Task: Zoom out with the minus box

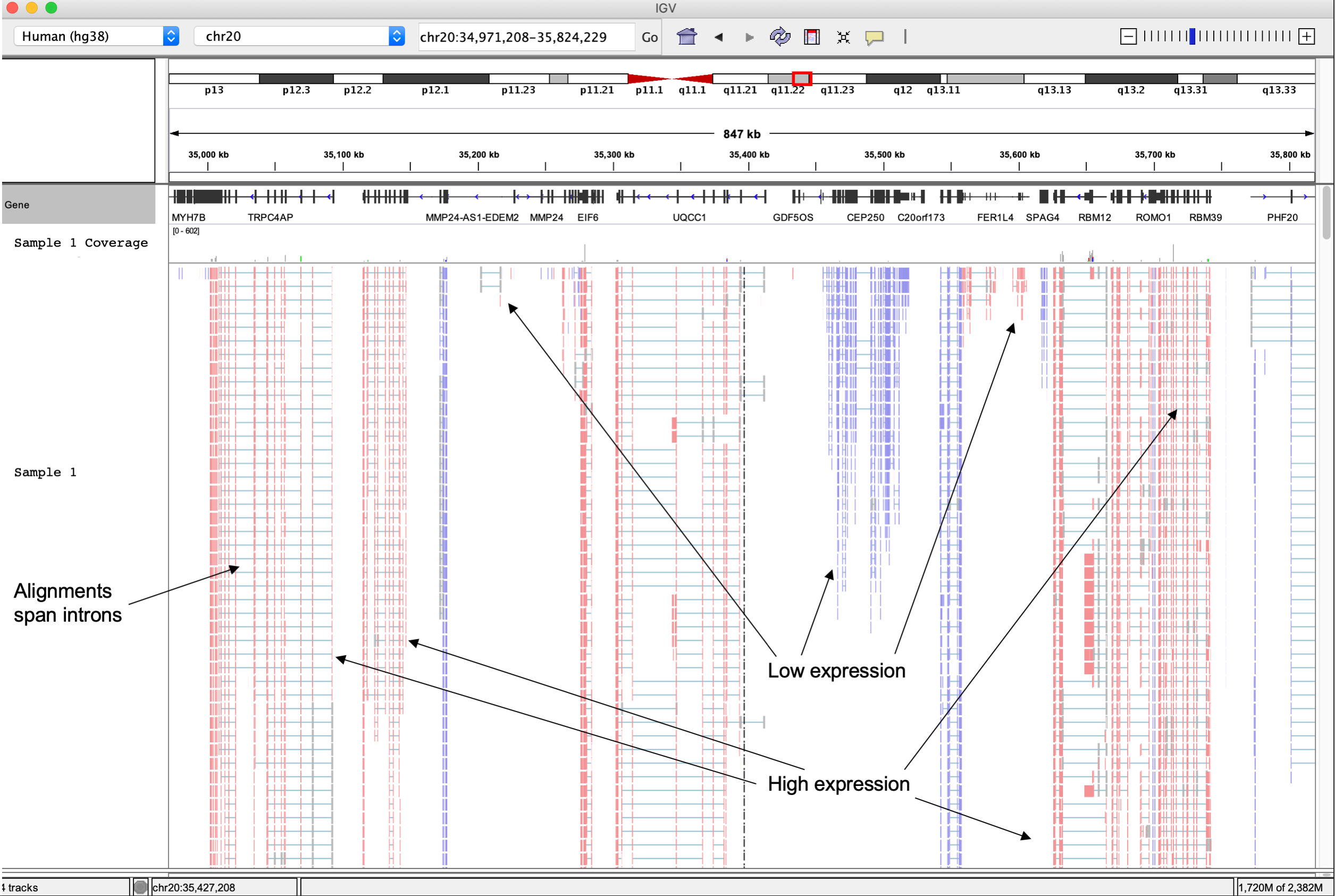Action: 1128,37
